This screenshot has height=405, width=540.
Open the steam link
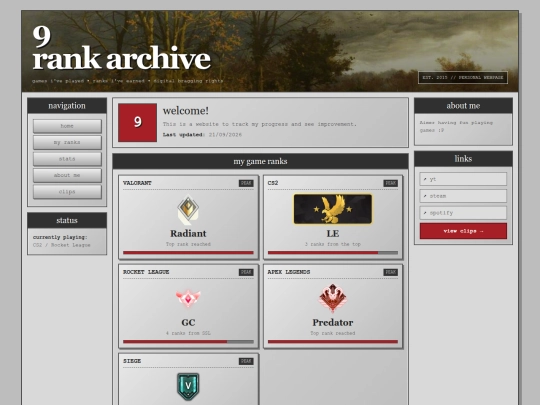pyautogui.click(x=463, y=196)
